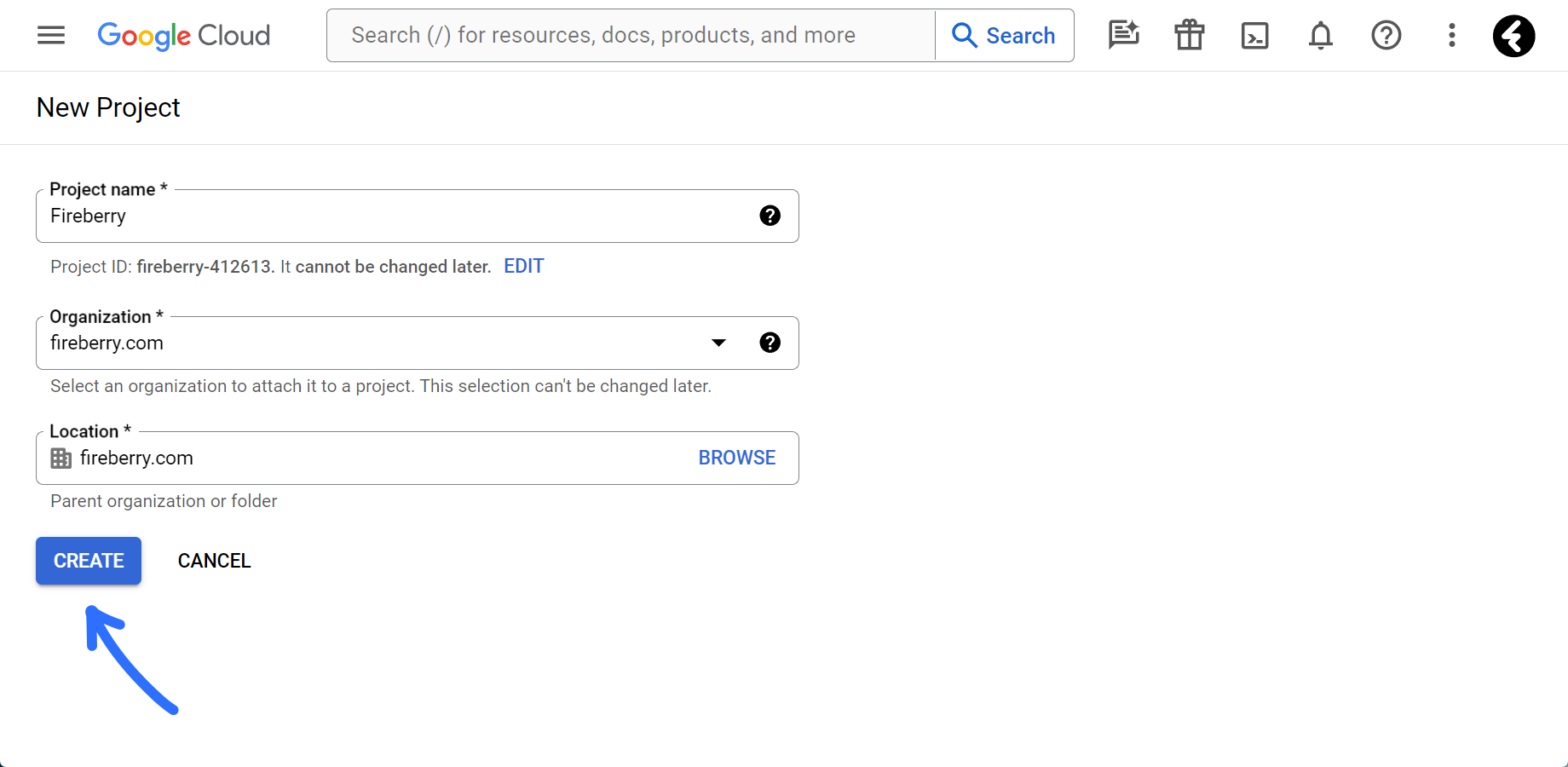Open the account avatar menu
This screenshot has width=1568, height=767.
pyautogui.click(x=1514, y=36)
